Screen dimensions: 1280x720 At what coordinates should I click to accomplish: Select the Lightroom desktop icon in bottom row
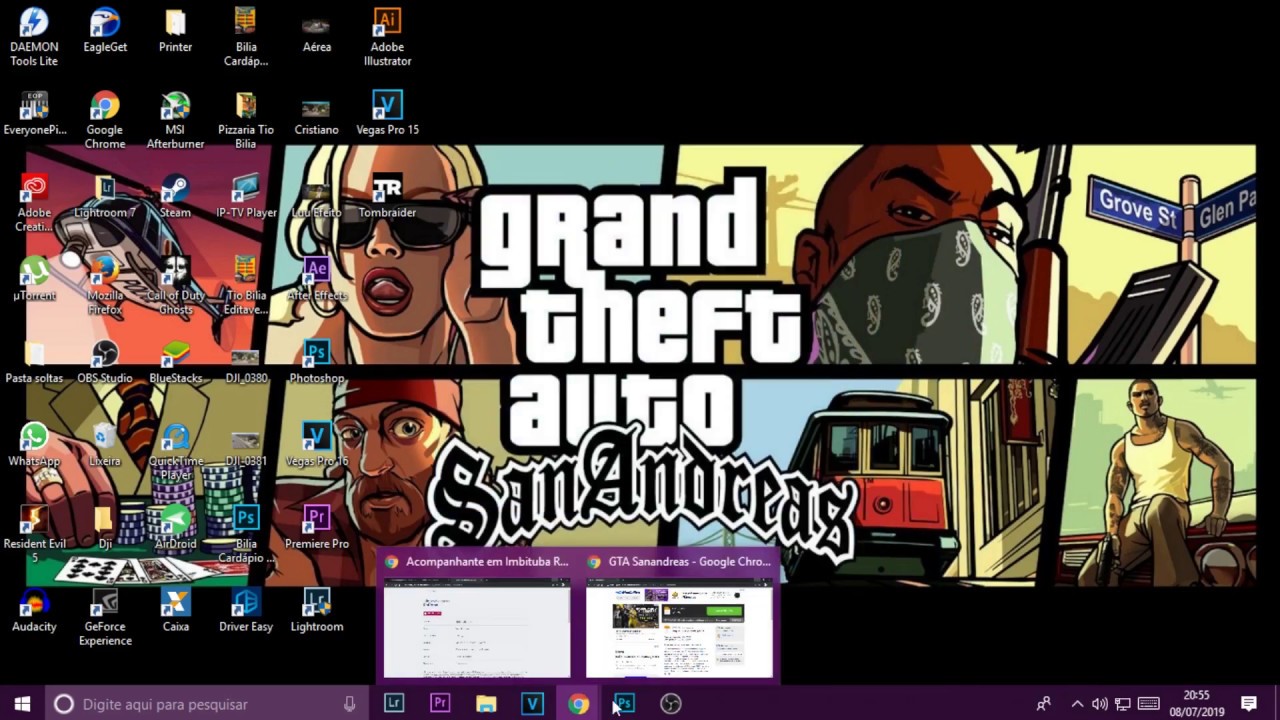(x=317, y=610)
